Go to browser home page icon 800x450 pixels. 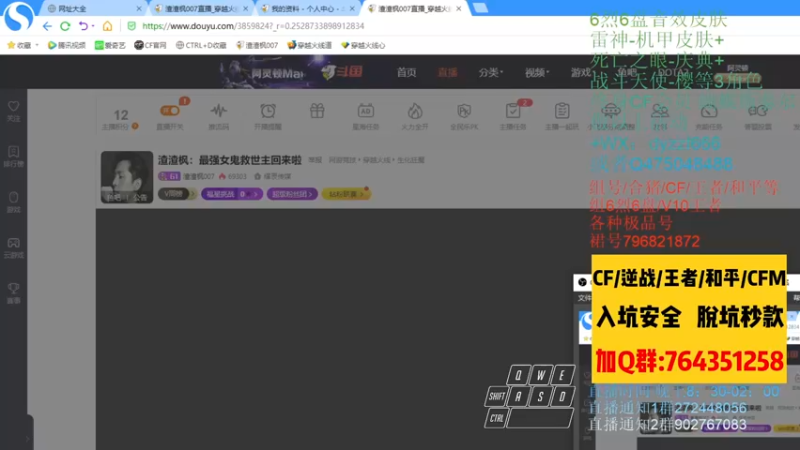pos(107,26)
